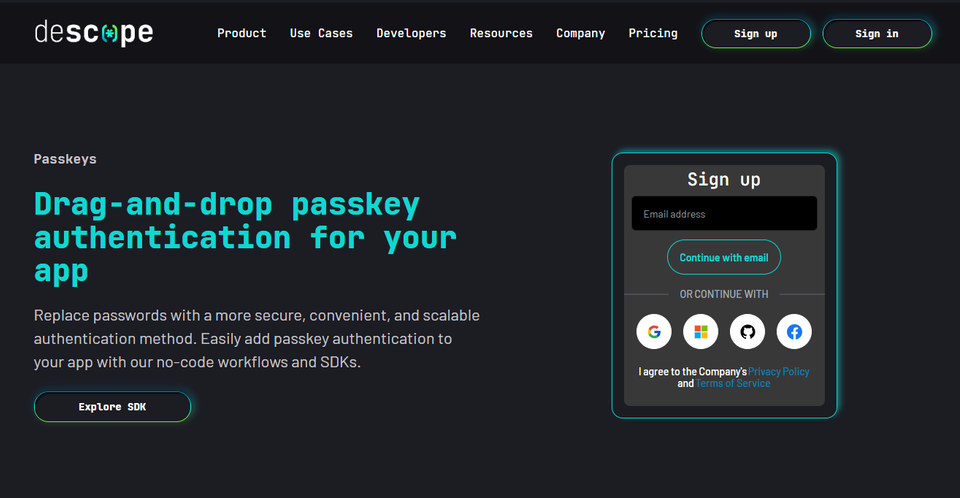This screenshot has width=960, height=498.
Task: Click the 'Sign up' form heading
Action: click(724, 179)
